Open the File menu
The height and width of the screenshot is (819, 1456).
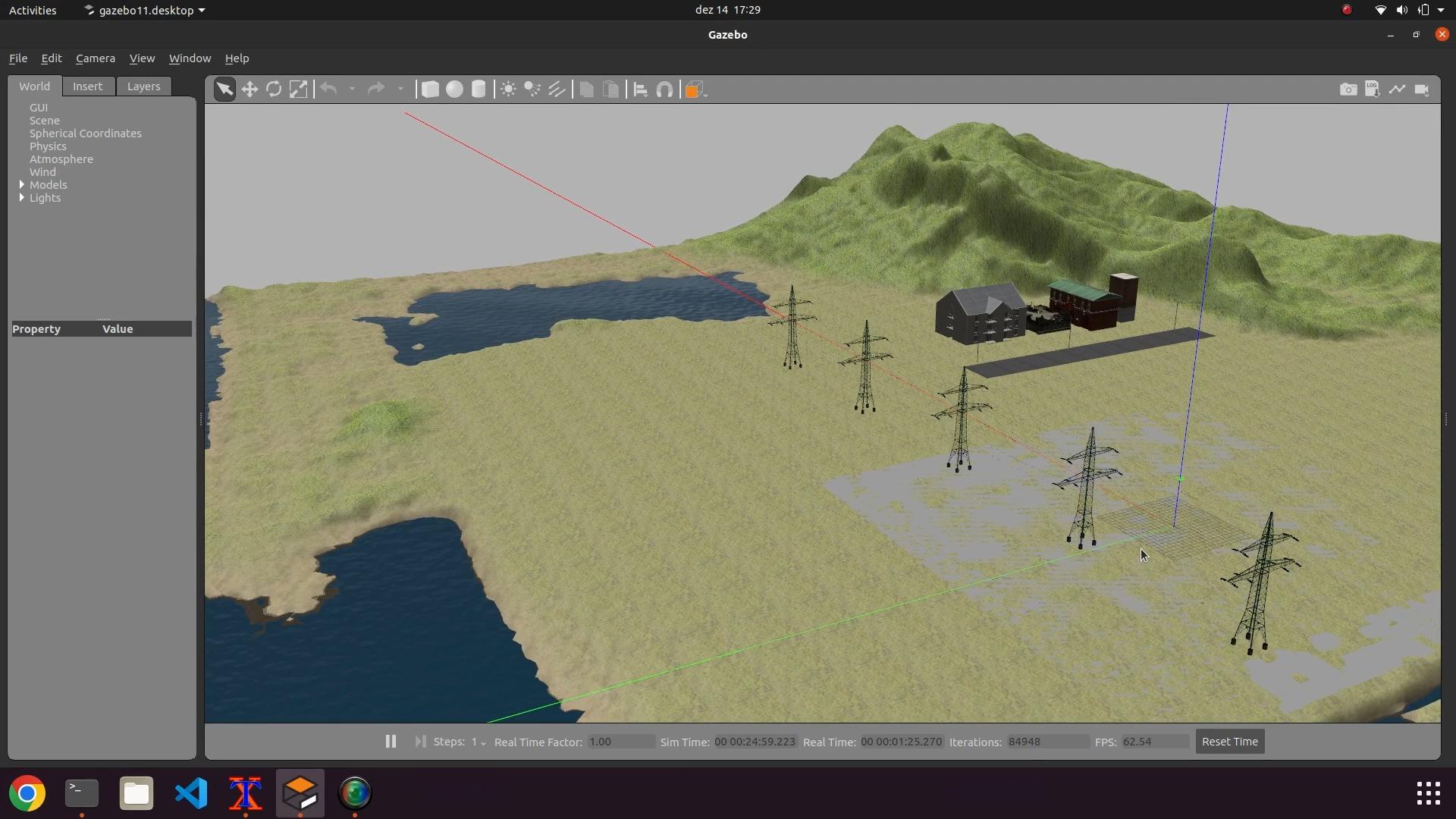pyautogui.click(x=18, y=58)
